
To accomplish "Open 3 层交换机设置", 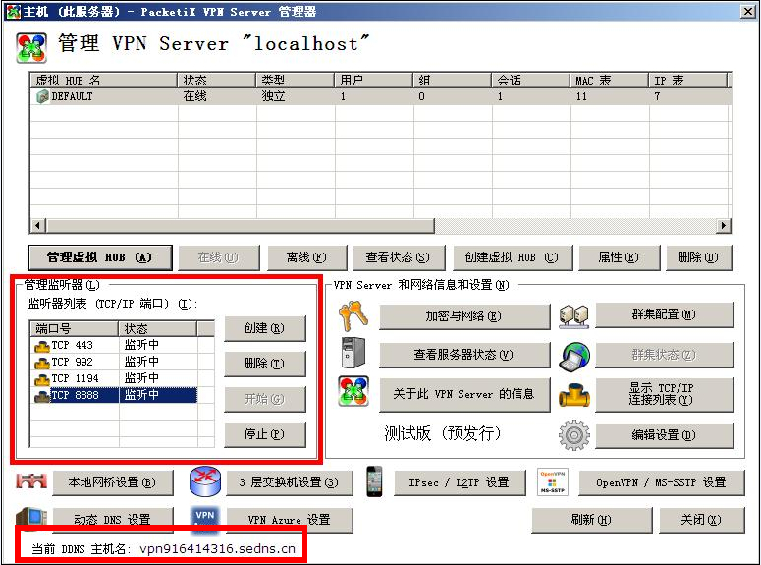I will [289, 482].
